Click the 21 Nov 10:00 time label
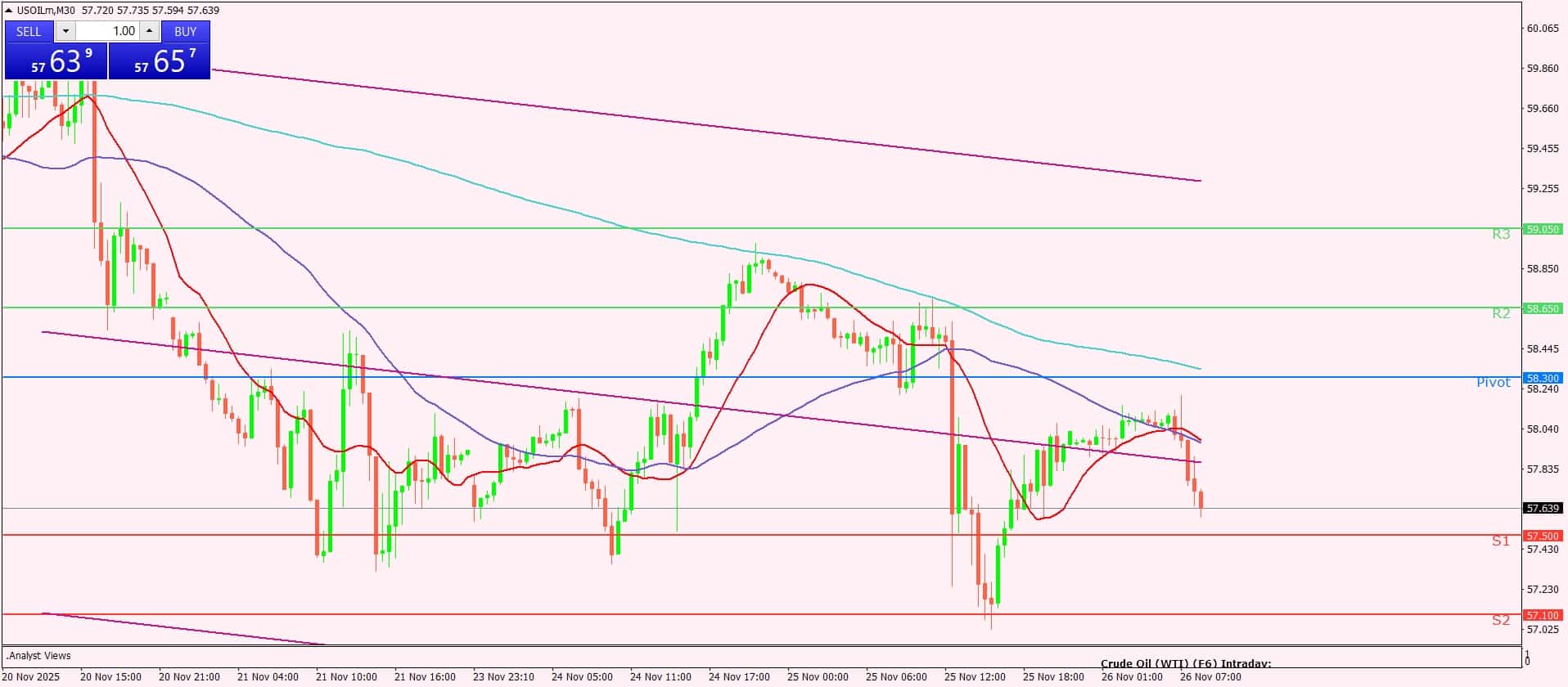Screen dimensions: 1568x687 [x=346, y=677]
